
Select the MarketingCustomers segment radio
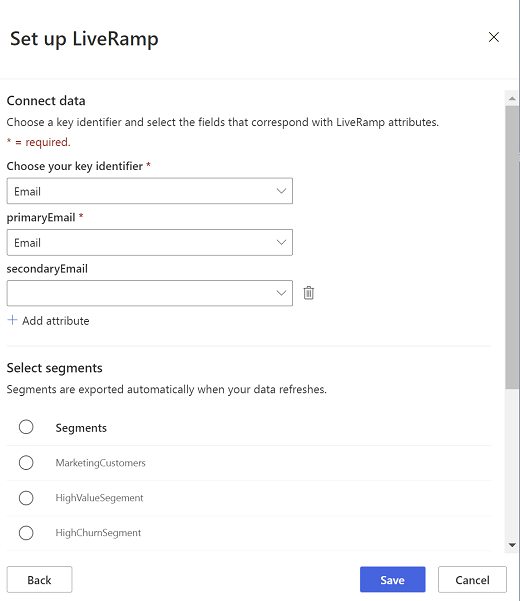[26, 463]
